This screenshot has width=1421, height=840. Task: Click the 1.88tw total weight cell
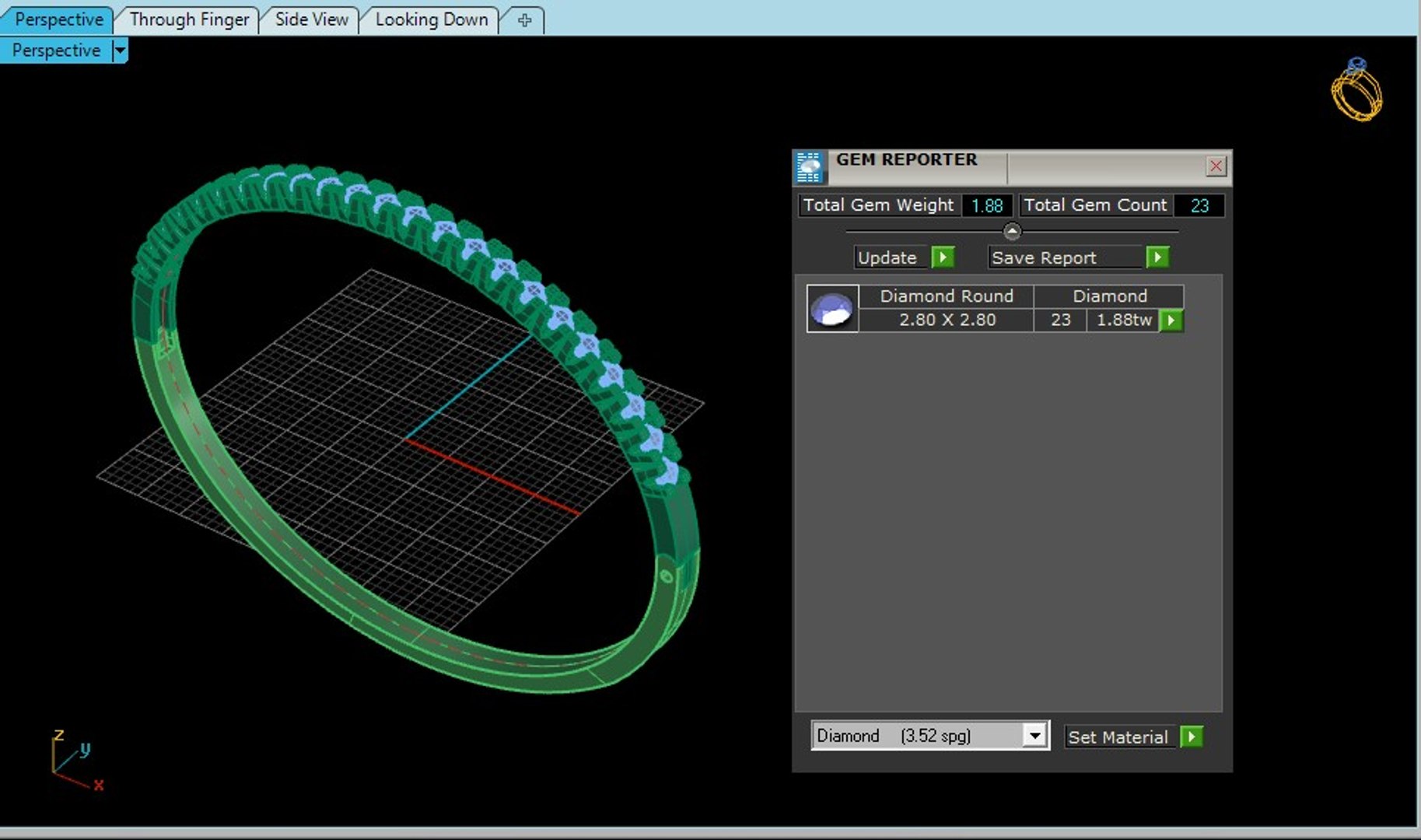pyautogui.click(x=1124, y=320)
